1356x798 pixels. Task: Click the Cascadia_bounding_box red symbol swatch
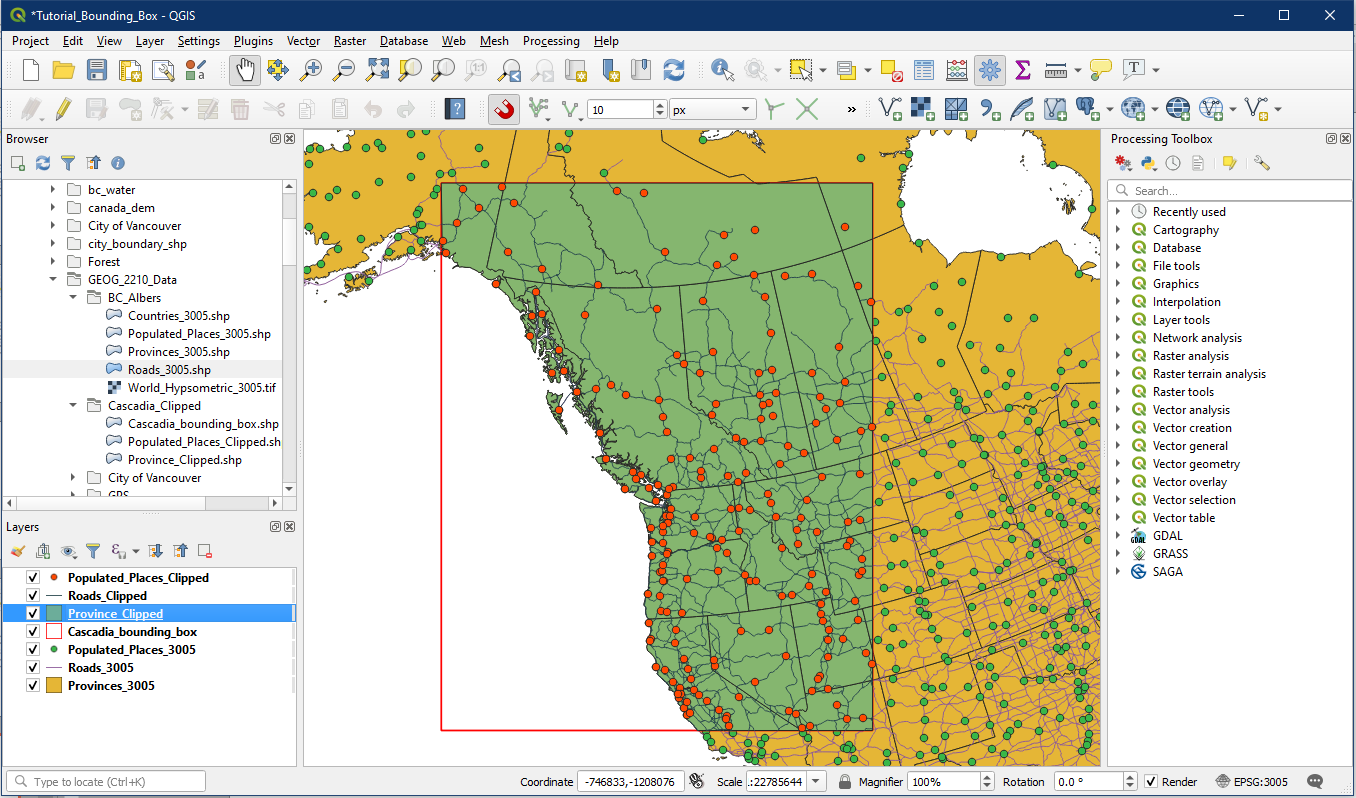coord(53,632)
